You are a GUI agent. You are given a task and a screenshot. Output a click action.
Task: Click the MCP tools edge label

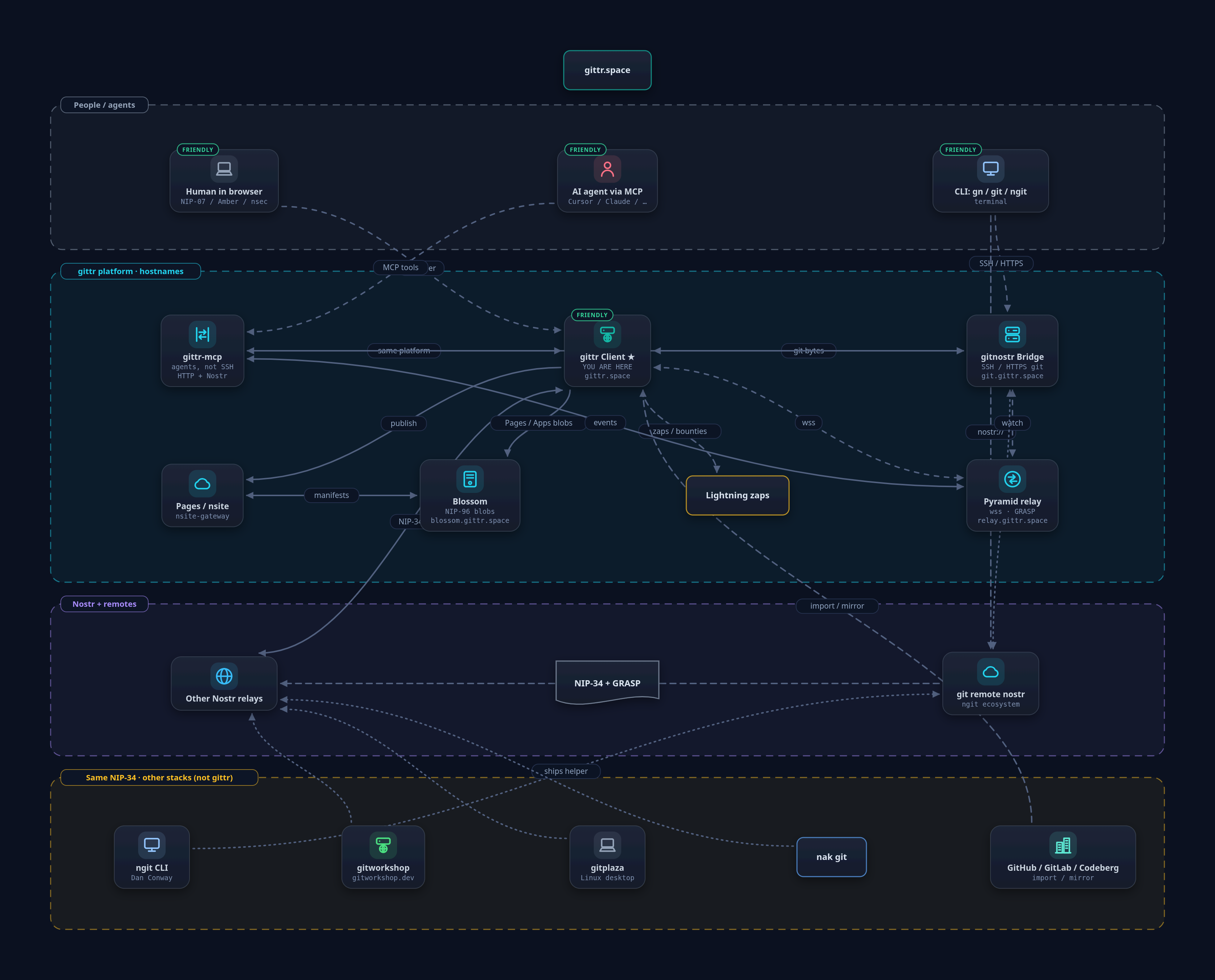[x=401, y=268]
